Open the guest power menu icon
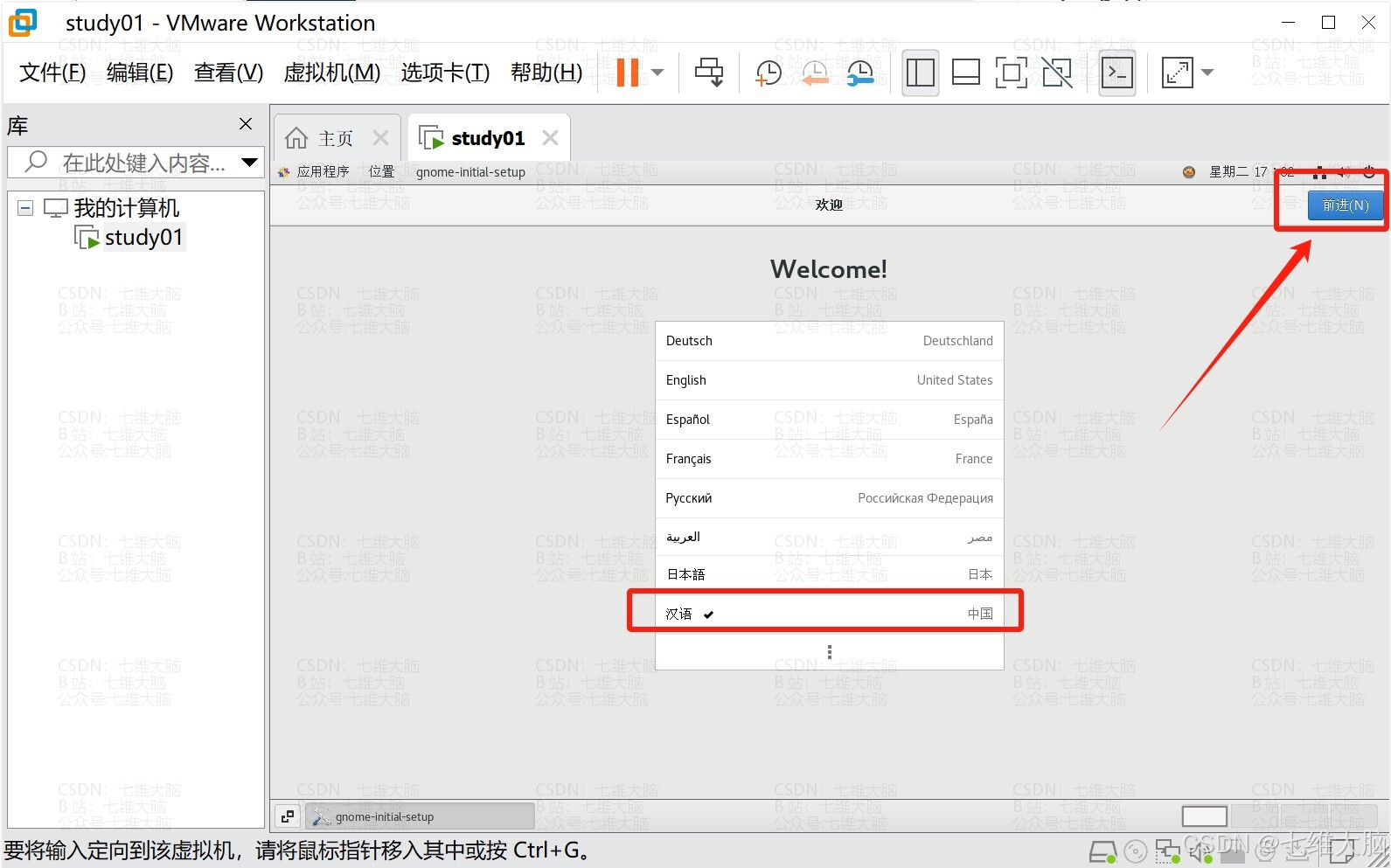This screenshot has width=1391, height=868. (1369, 172)
